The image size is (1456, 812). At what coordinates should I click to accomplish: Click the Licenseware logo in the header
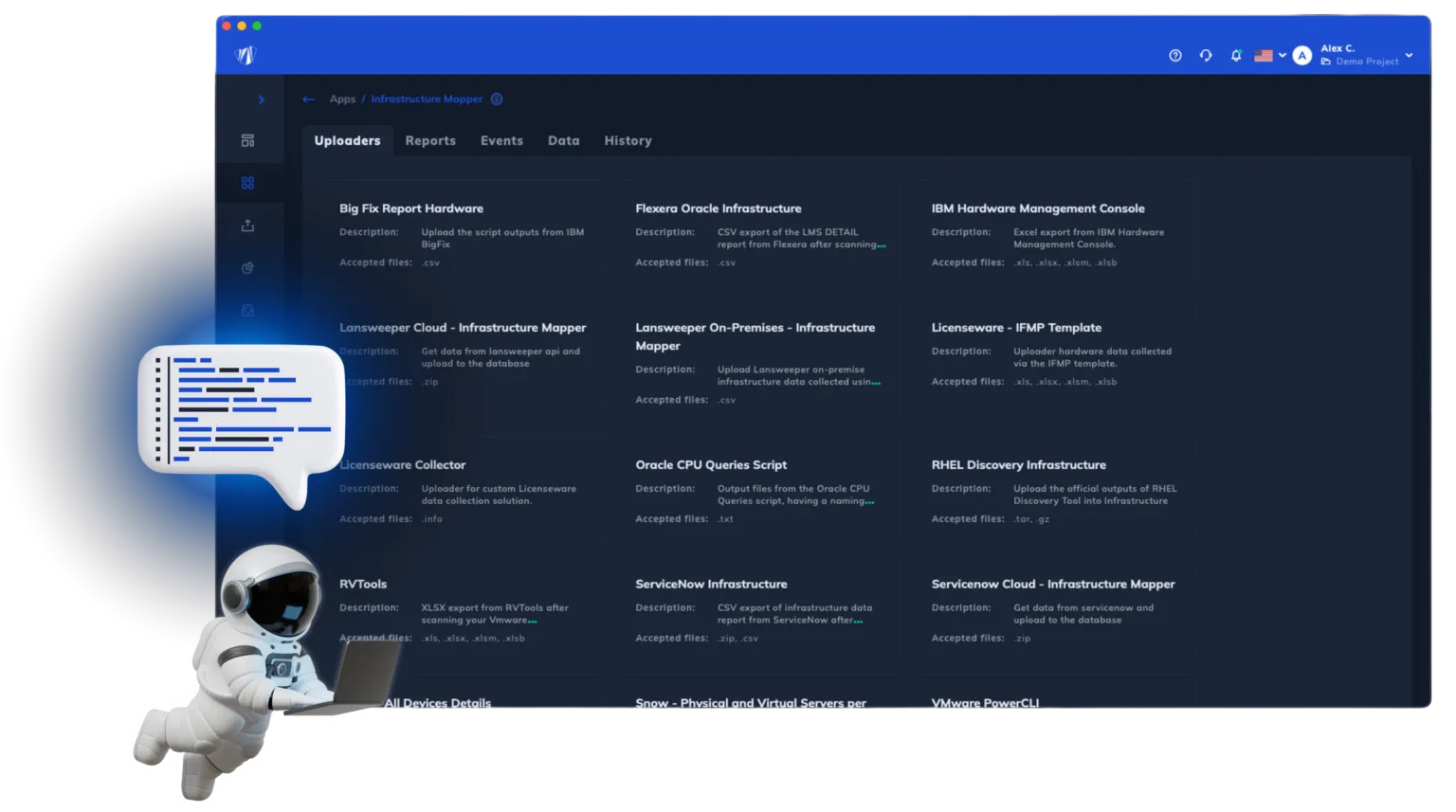(x=246, y=55)
